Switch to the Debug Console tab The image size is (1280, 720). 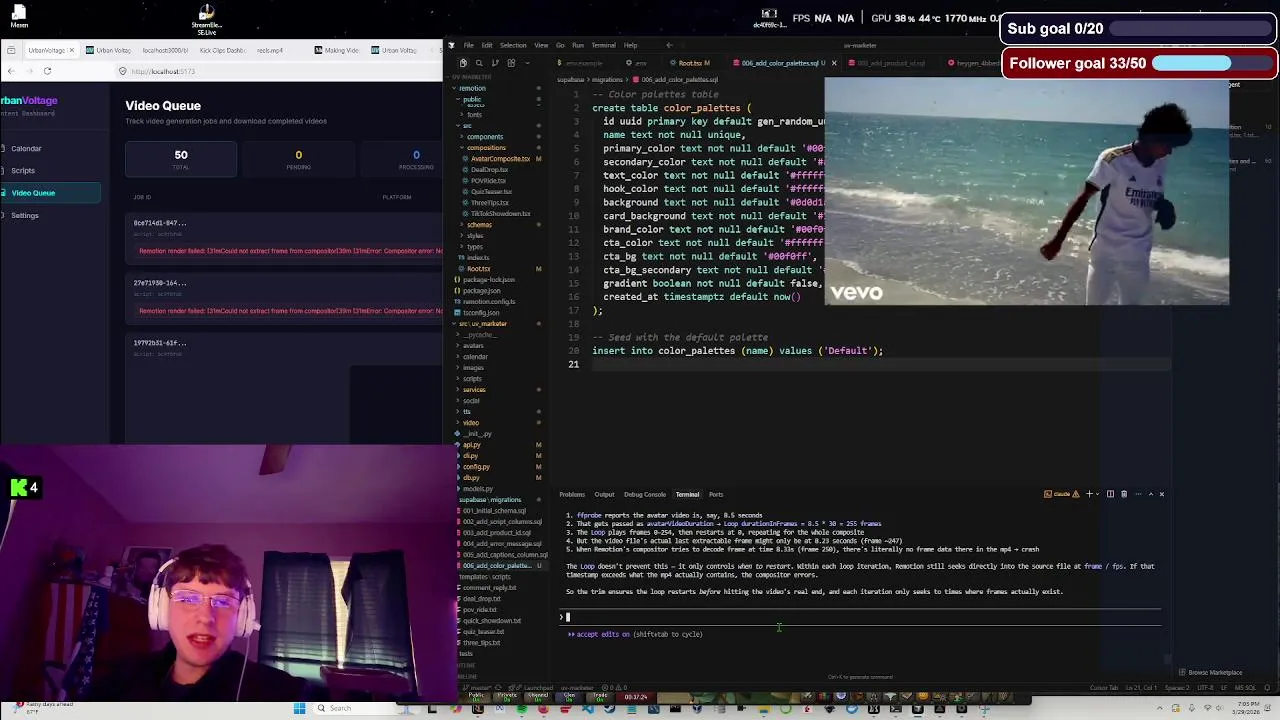(x=645, y=495)
